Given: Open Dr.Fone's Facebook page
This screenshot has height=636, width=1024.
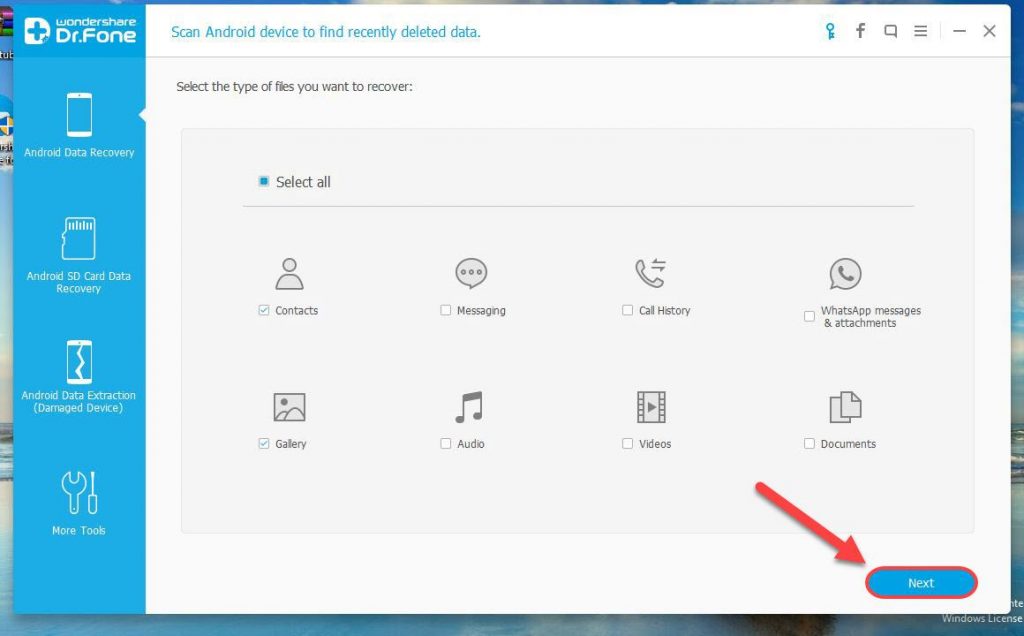Looking at the screenshot, I should [x=860, y=31].
